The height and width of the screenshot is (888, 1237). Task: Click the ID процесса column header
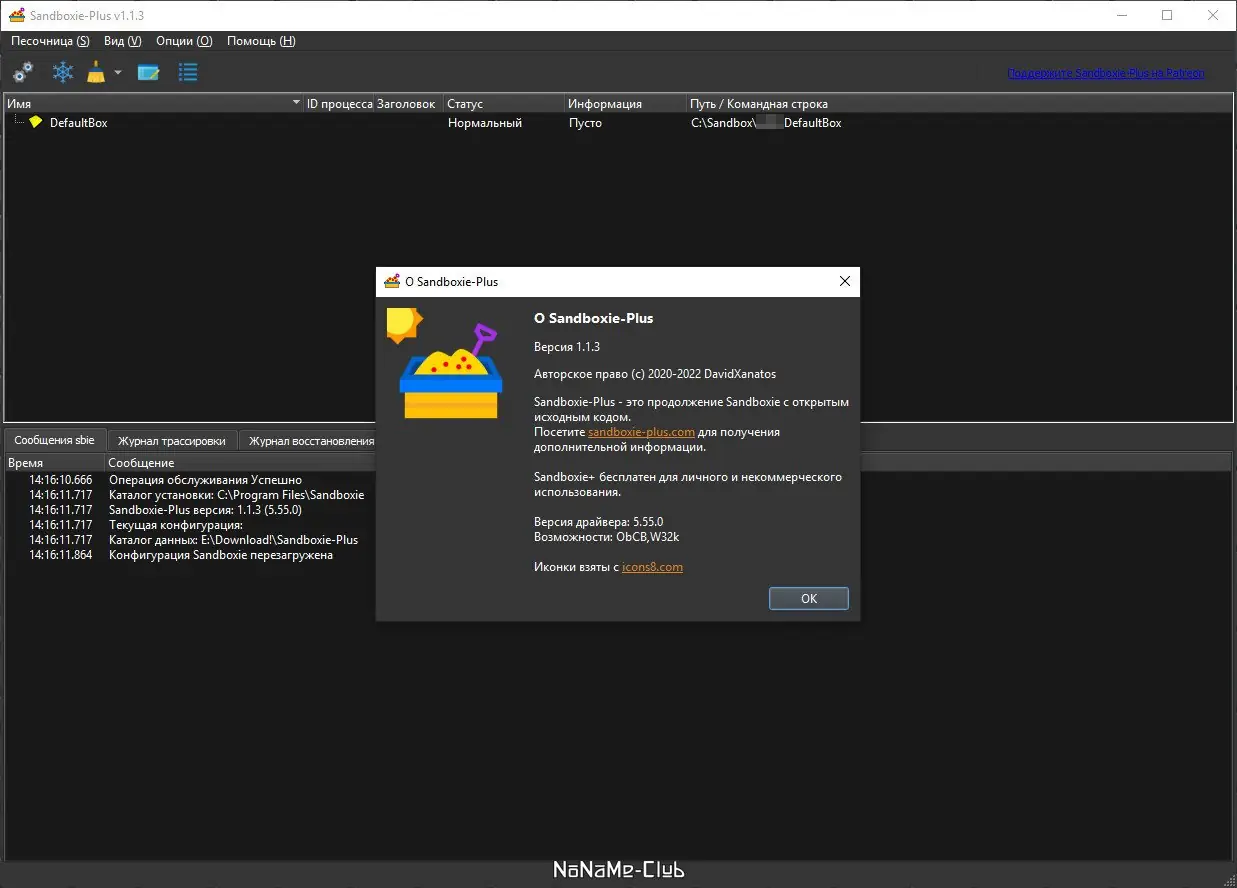(x=339, y=104)
